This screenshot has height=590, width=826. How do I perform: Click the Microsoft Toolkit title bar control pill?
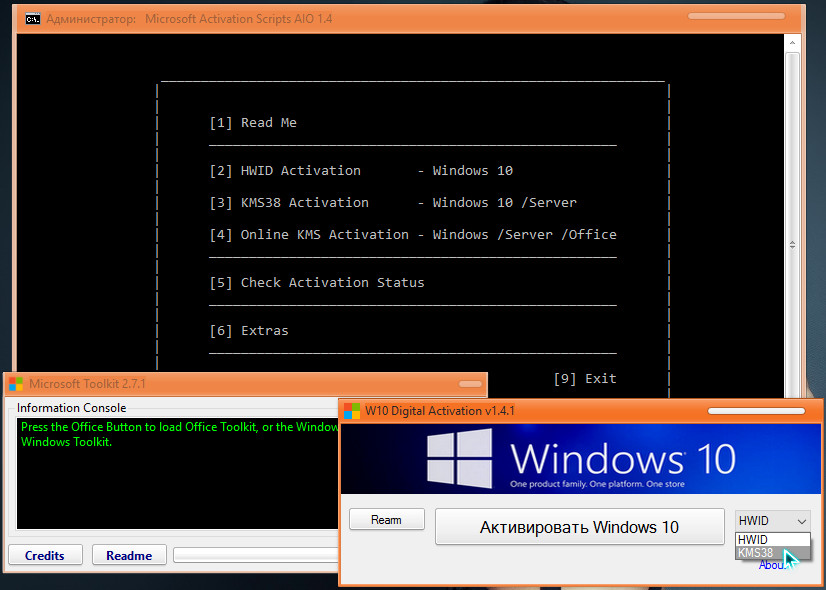tap(469, 384)
